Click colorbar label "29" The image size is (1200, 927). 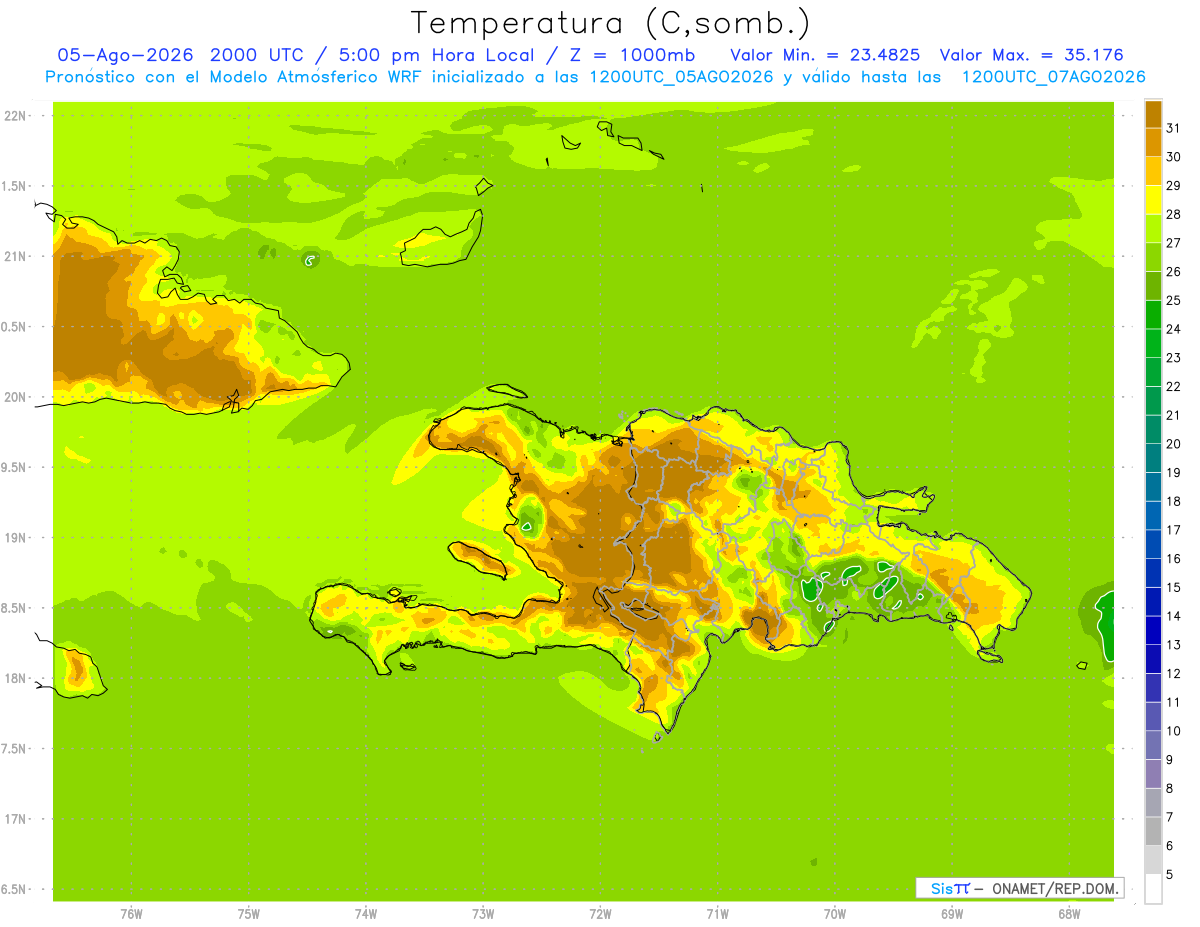coord(1173,185)
